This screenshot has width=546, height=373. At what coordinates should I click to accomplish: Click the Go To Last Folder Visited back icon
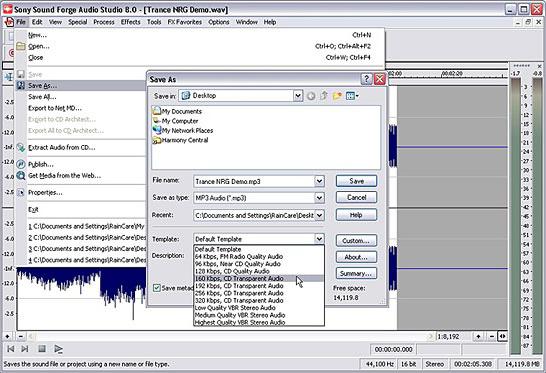tap(311, 96)
